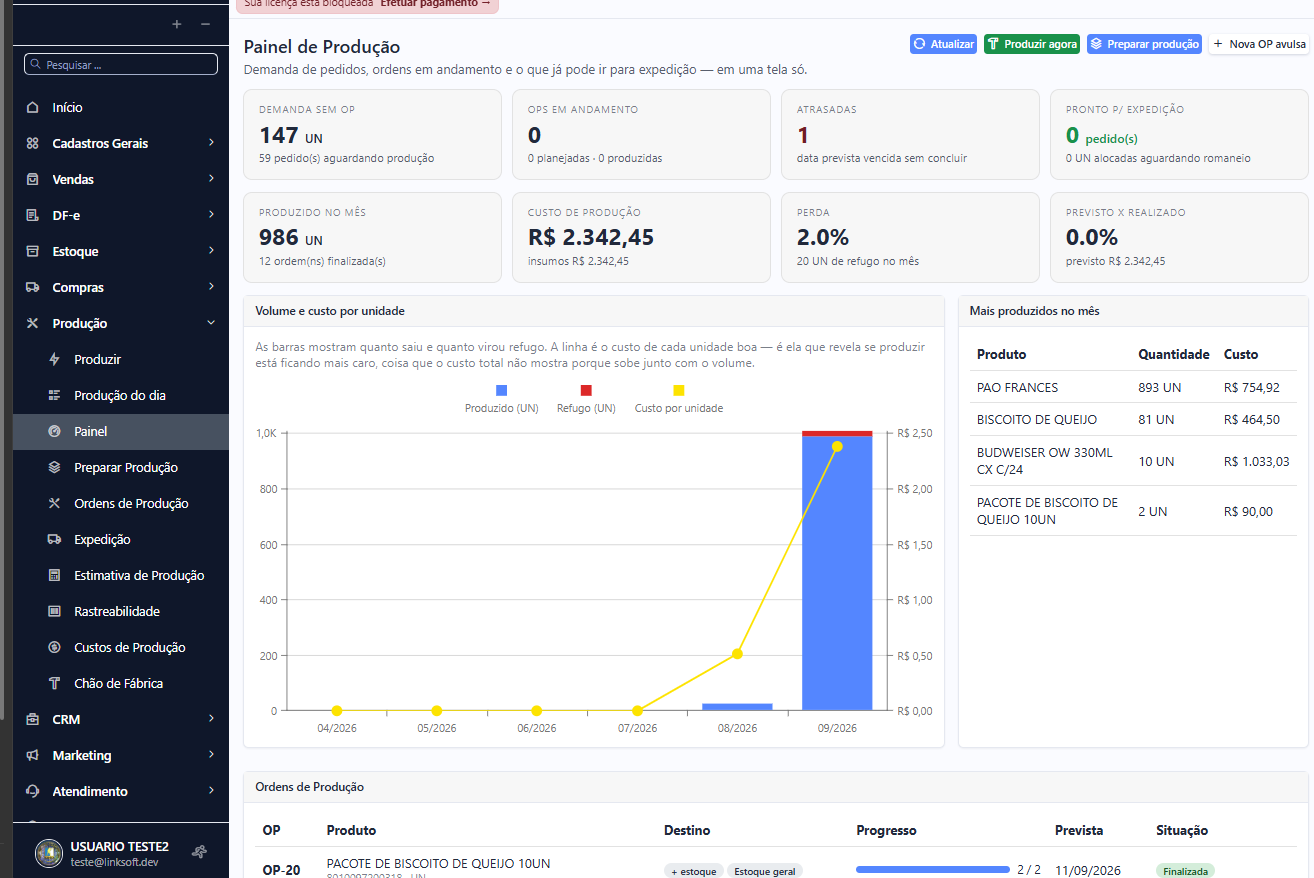The width and height of the screenshot is (1314, 878).
Task: Click the Preparar produção button at top
Action: pos(1144,44)
